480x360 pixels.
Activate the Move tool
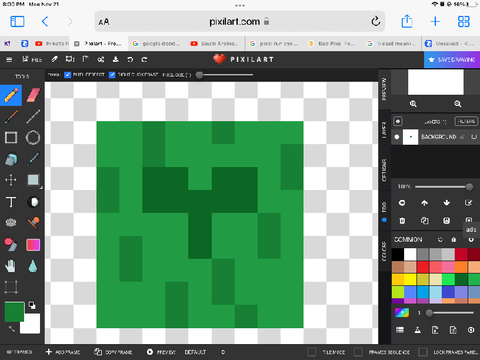tap(11, 180)
